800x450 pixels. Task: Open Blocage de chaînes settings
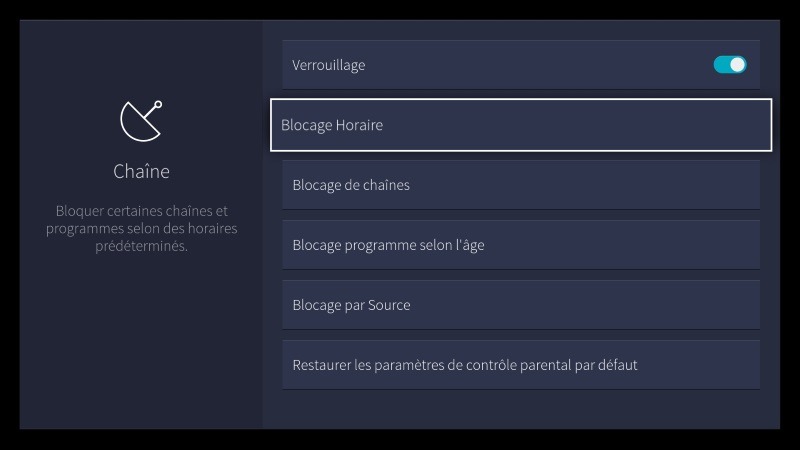520,185
